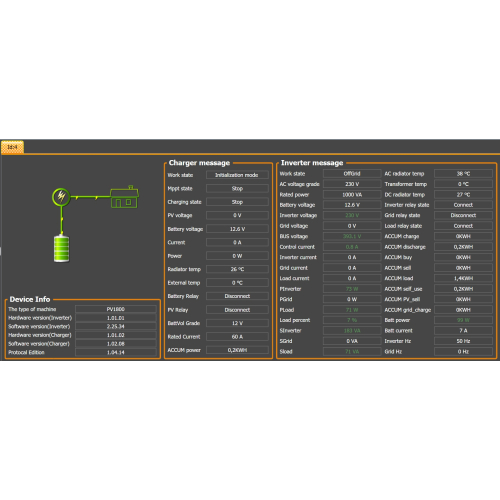The width and height of the screenshot is (500, 500).
Task: Click the house load icon
Action: 124,197
